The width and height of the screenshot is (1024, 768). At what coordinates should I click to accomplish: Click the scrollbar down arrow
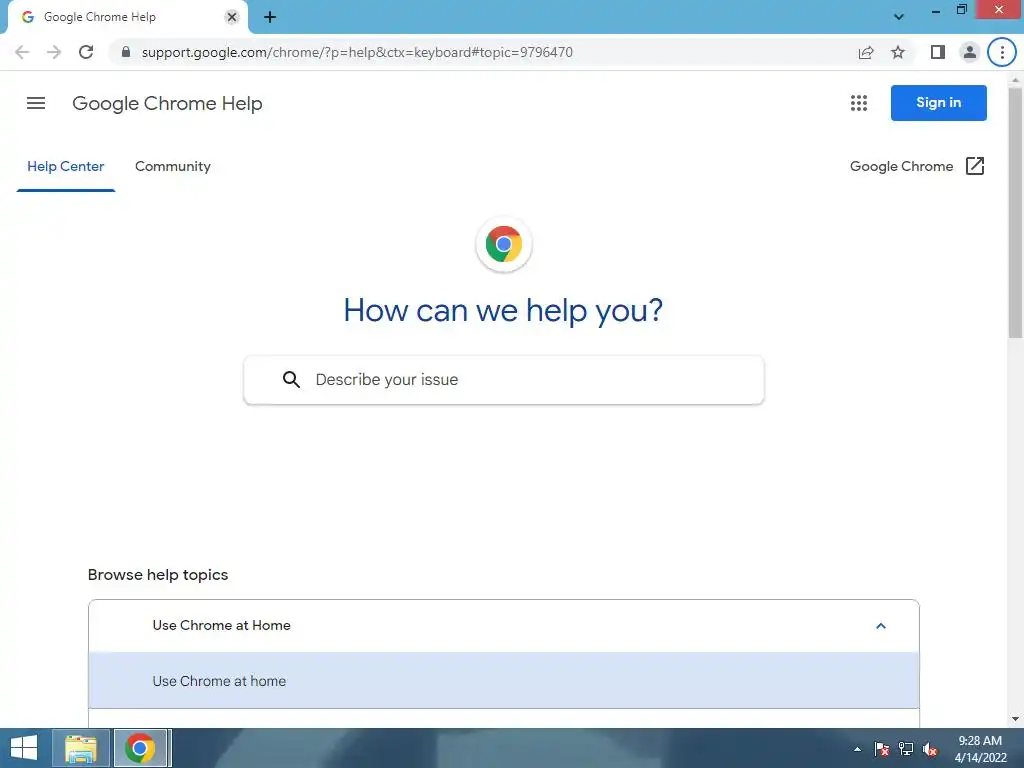coord(1015,719)
